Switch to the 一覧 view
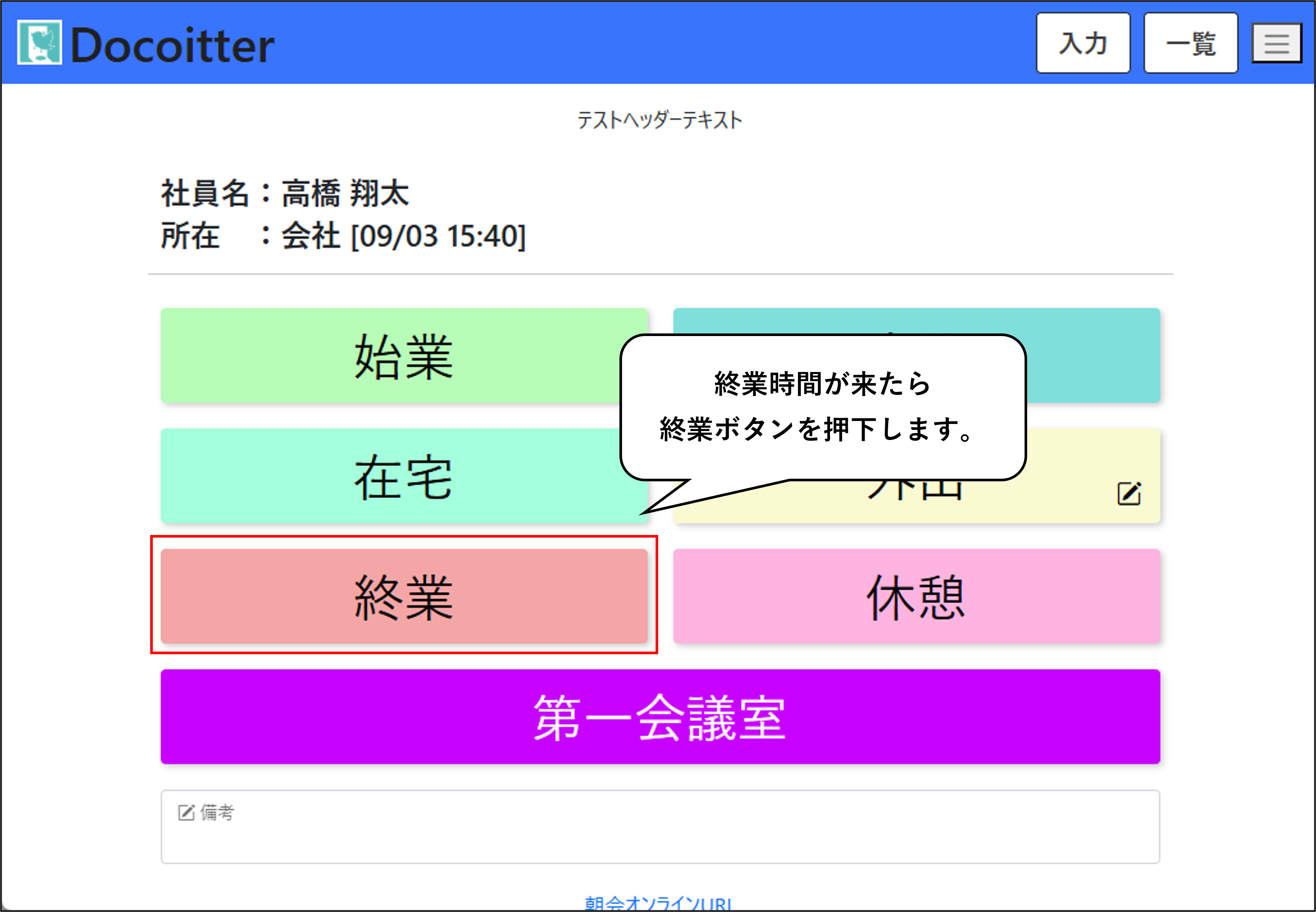 1190,44
